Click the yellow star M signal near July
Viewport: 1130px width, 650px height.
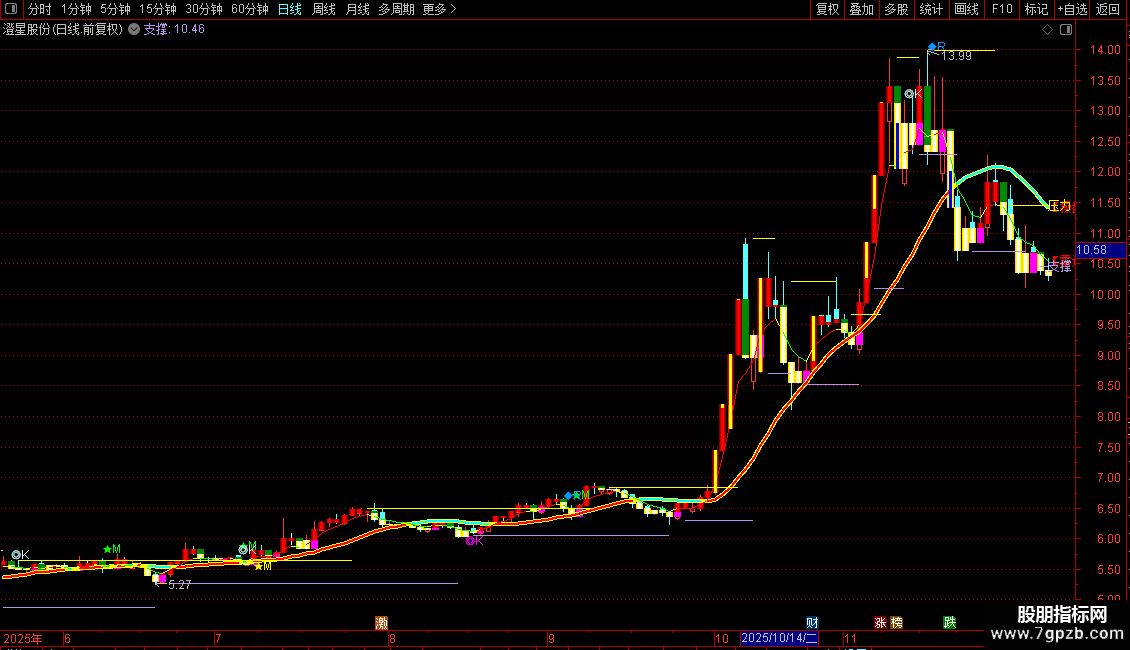coord(263,566)
